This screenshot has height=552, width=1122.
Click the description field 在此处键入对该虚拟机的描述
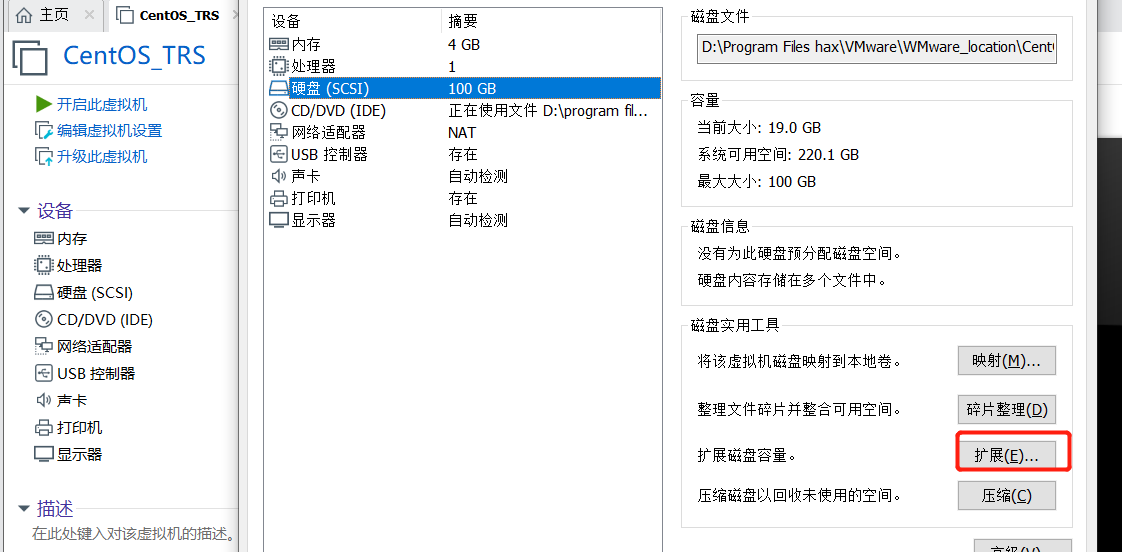pos(133,534)
